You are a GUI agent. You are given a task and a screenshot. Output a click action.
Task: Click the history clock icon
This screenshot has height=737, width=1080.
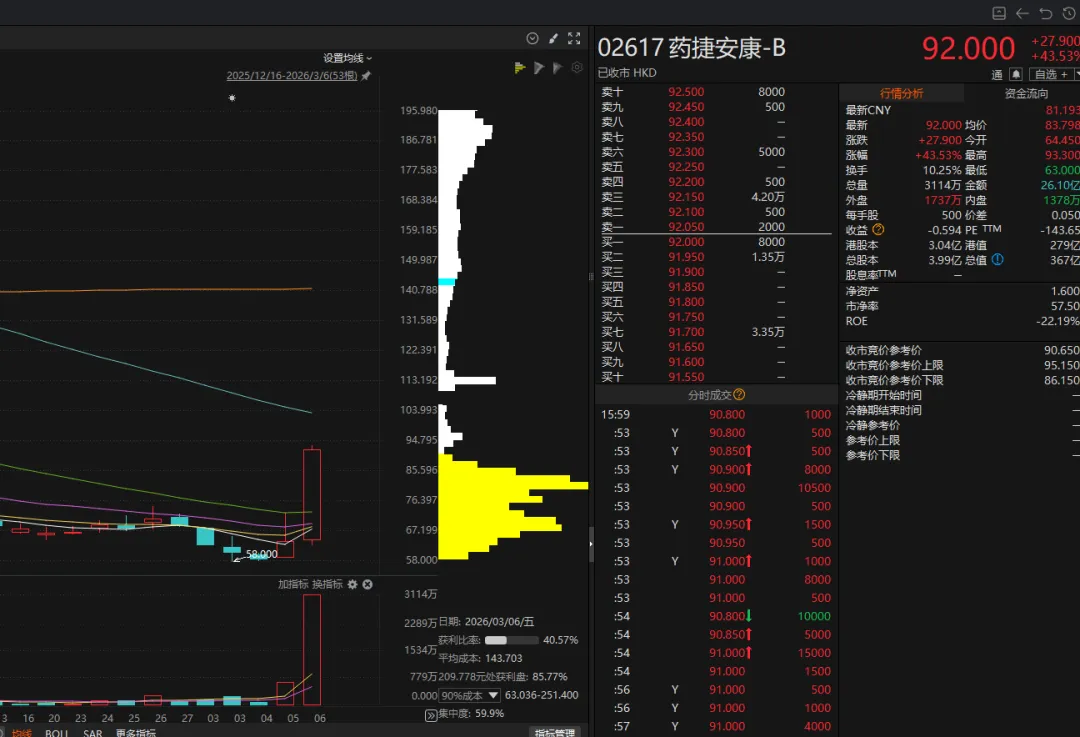(x=1068, y=13)
